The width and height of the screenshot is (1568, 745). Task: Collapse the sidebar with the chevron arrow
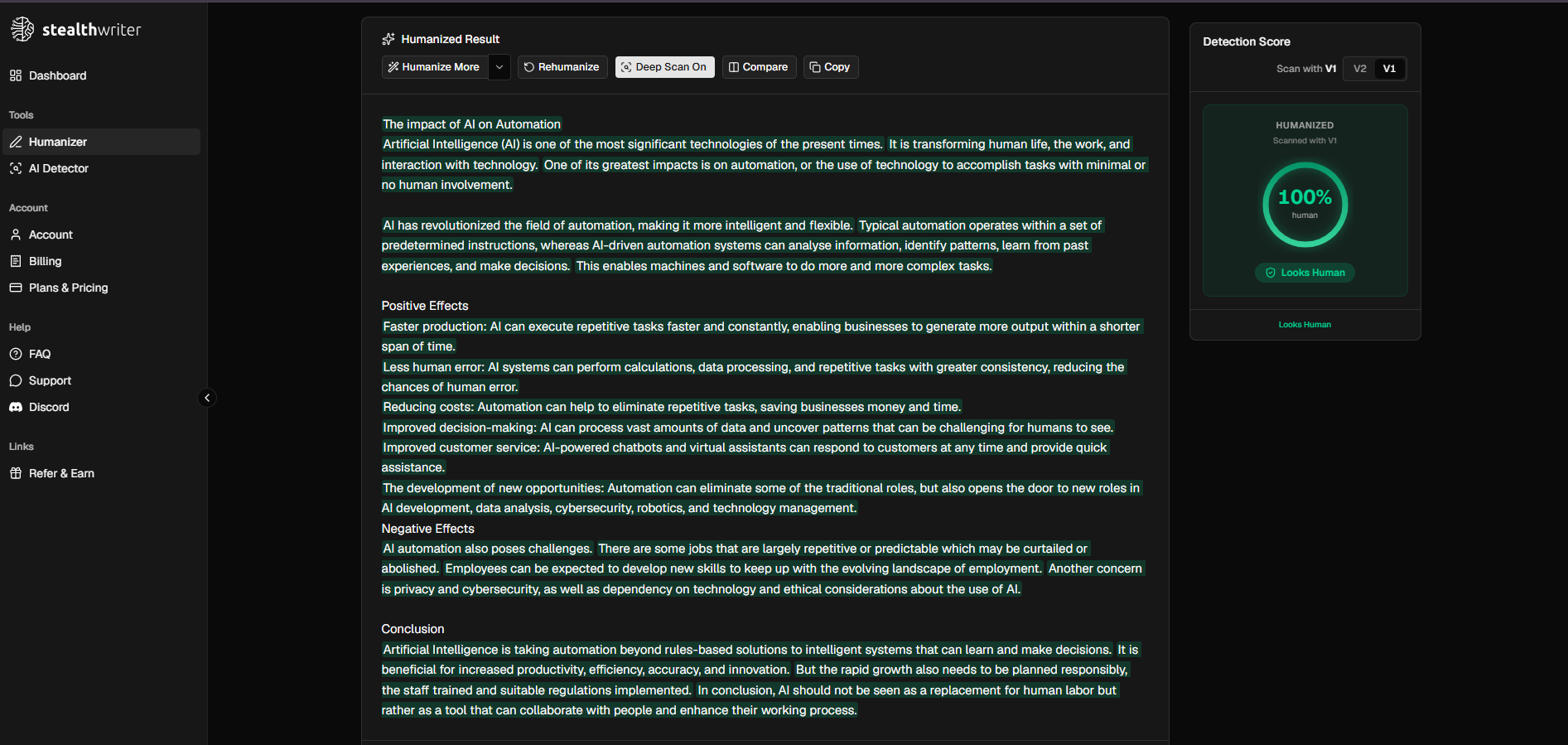tap(207, 398)
